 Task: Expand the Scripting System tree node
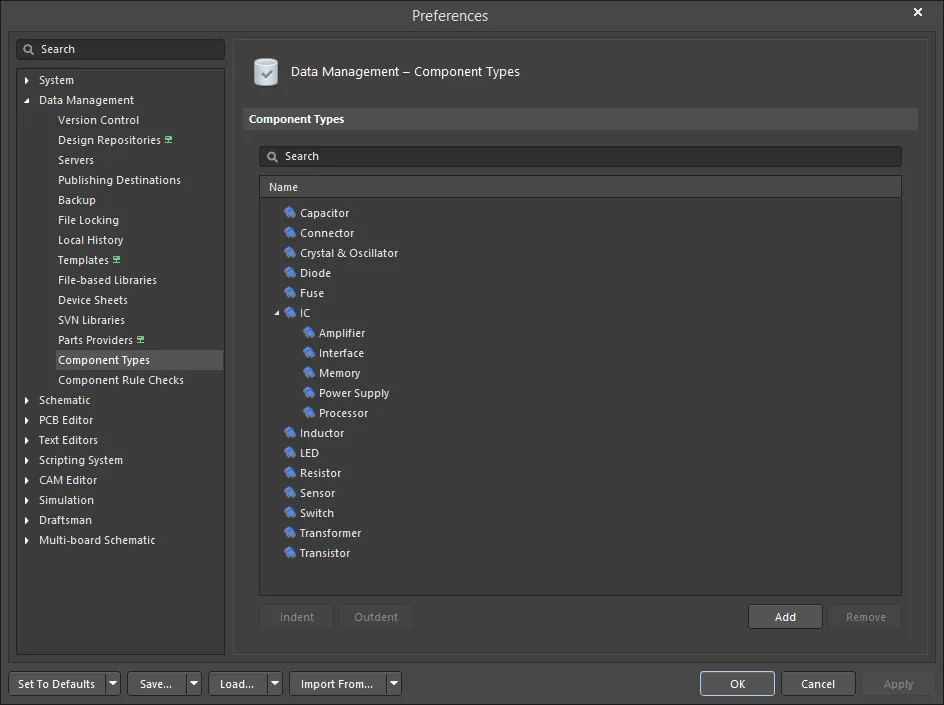coord(26,460)
